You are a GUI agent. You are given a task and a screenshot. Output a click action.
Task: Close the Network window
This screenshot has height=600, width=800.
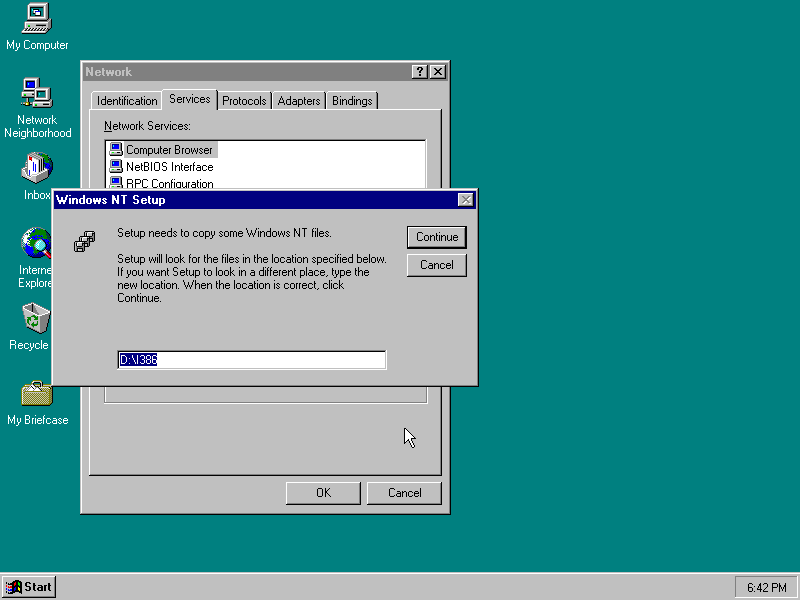[x=438, y=72]
